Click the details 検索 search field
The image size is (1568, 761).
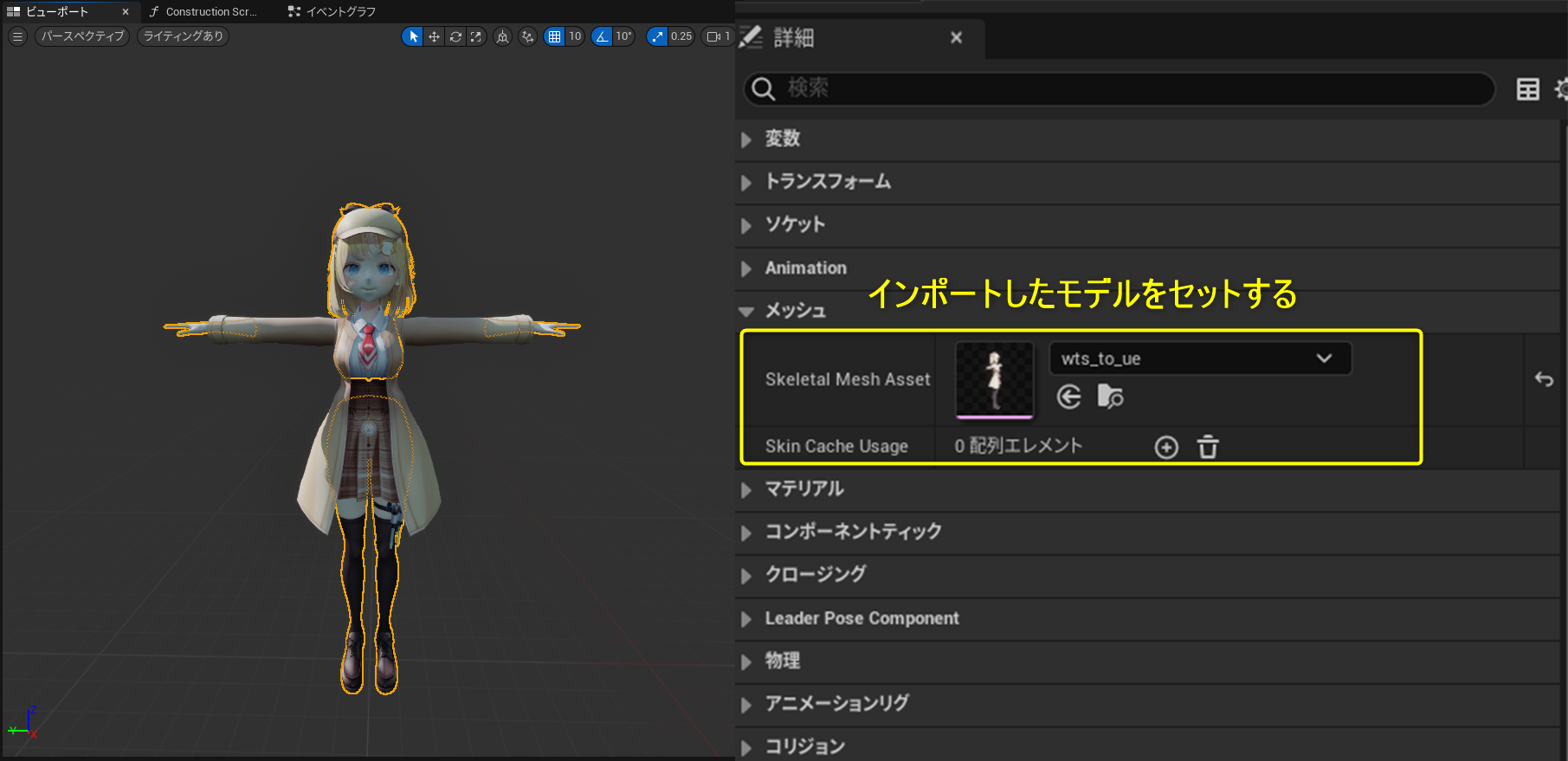1119,88
